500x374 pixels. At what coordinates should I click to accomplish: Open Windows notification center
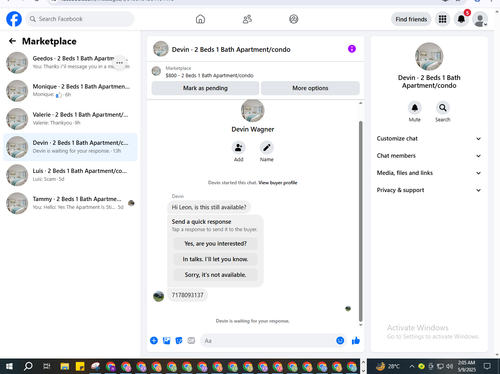[487, 367]
